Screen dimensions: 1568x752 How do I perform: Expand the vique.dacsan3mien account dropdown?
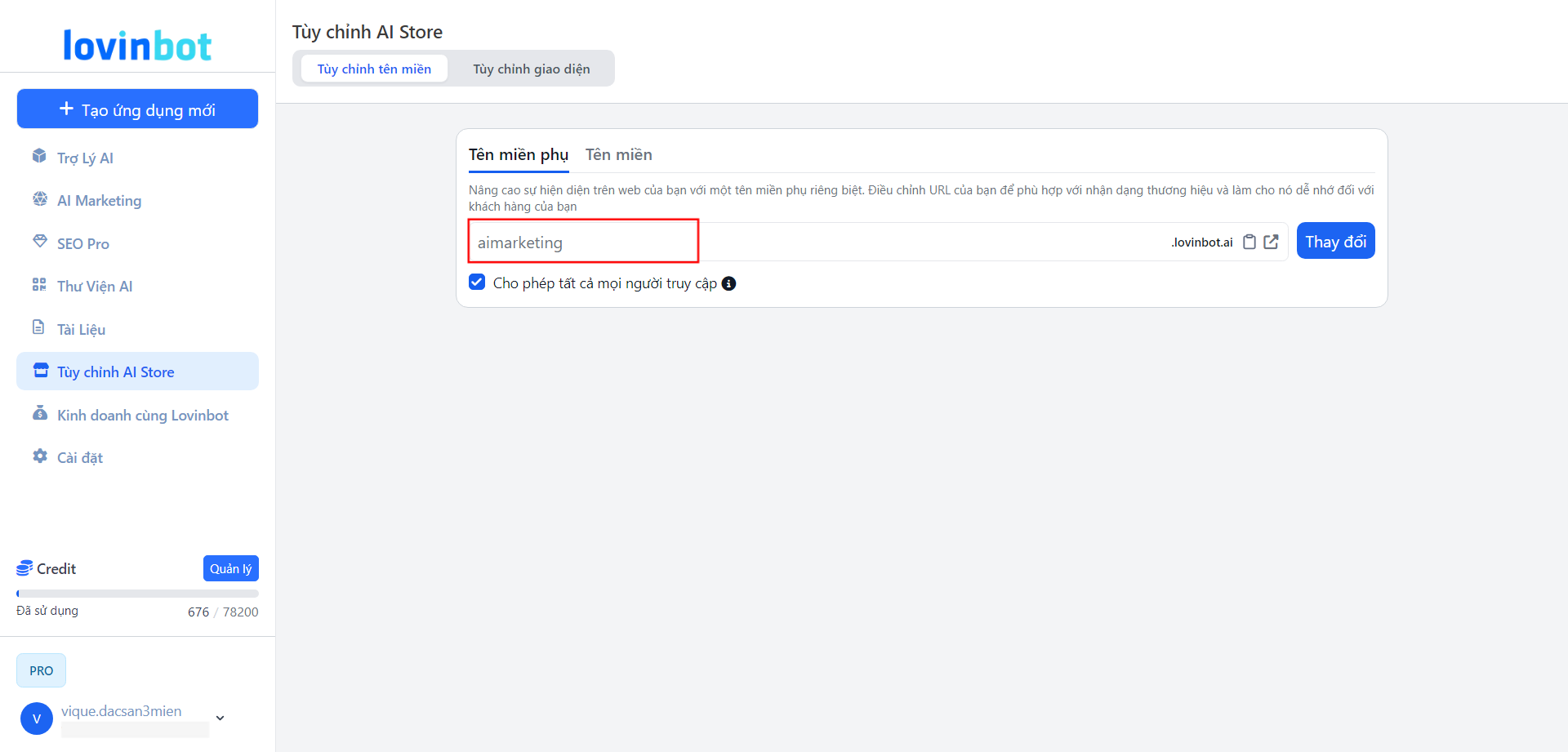click(x=220, y=719)
